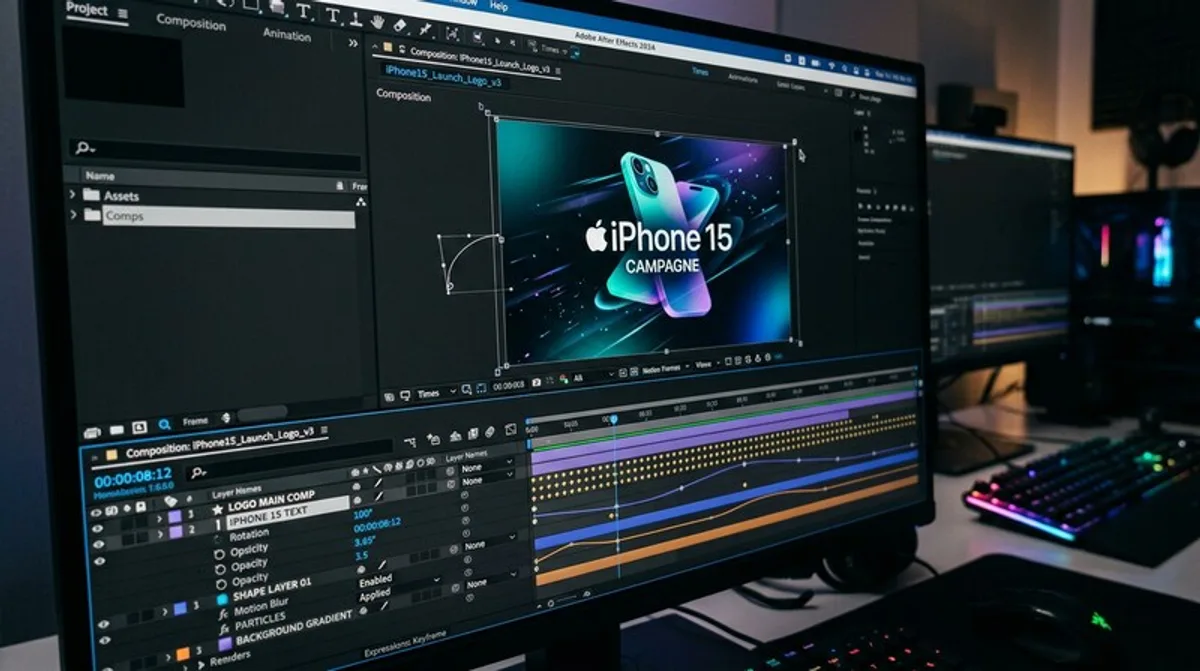Click the Frame button above the timeline
The image size is (1200, 671).
click(x=195, y=421)
